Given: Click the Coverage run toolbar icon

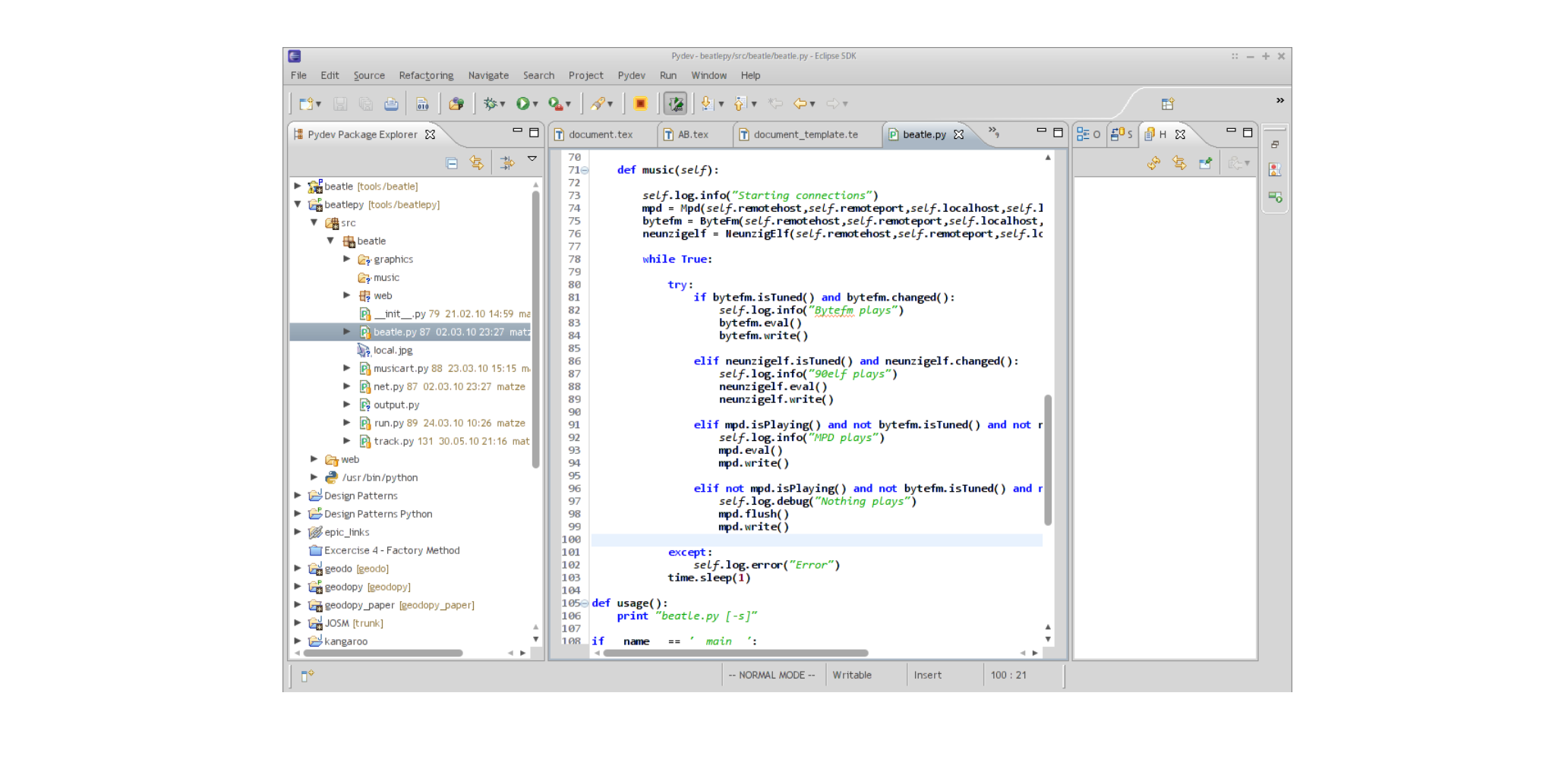Looking at the screenshot, I should click(554, 103).
